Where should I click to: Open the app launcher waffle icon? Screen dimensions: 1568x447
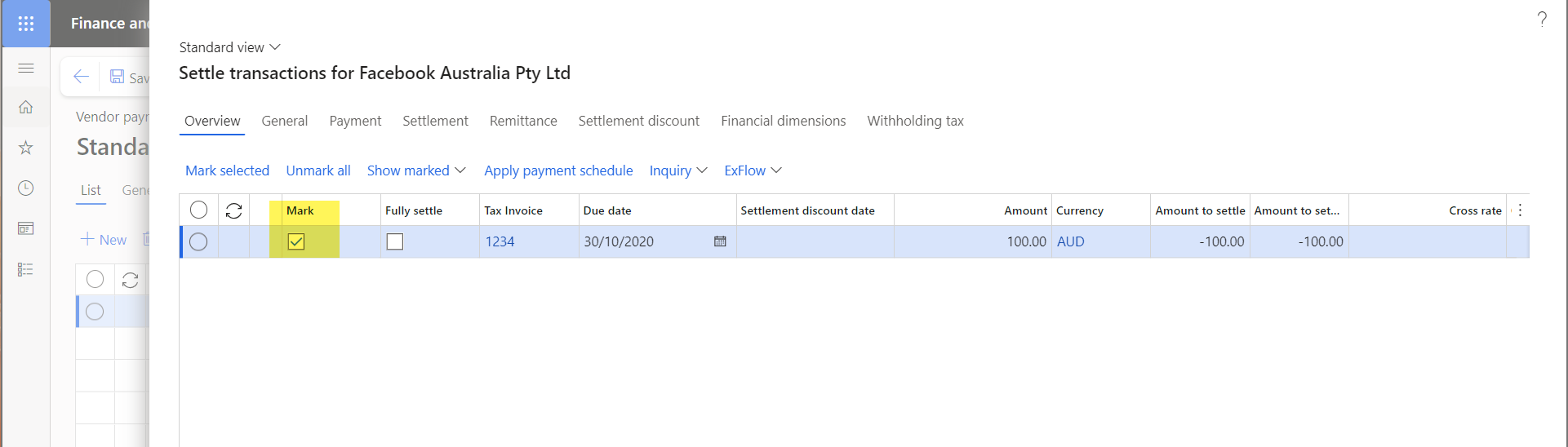(25, 24)
